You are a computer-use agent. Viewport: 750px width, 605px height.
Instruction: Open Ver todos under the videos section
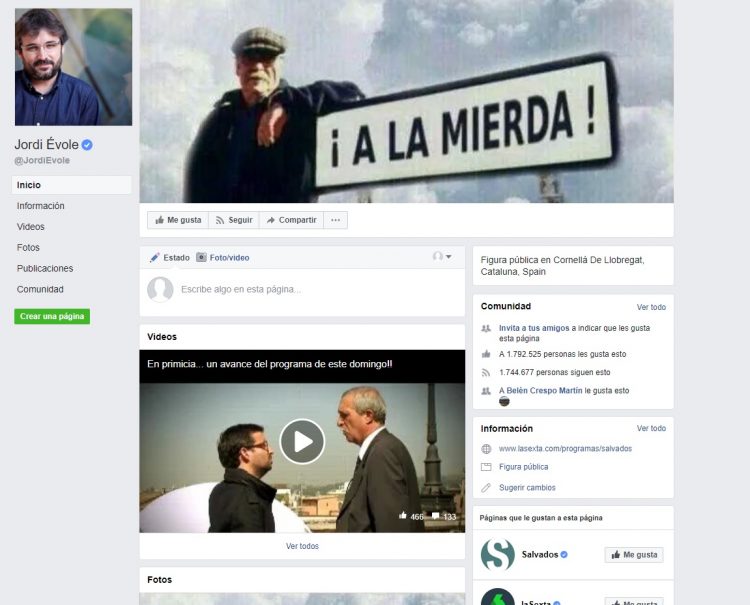(302, 546)
